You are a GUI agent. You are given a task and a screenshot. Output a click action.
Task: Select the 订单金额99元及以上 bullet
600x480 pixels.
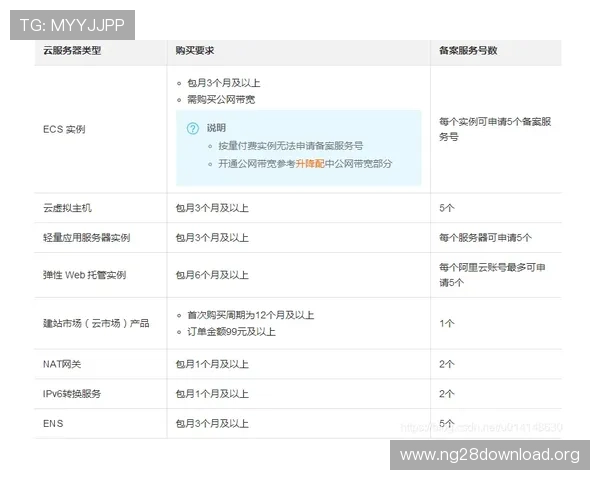[x=231, y=332]
